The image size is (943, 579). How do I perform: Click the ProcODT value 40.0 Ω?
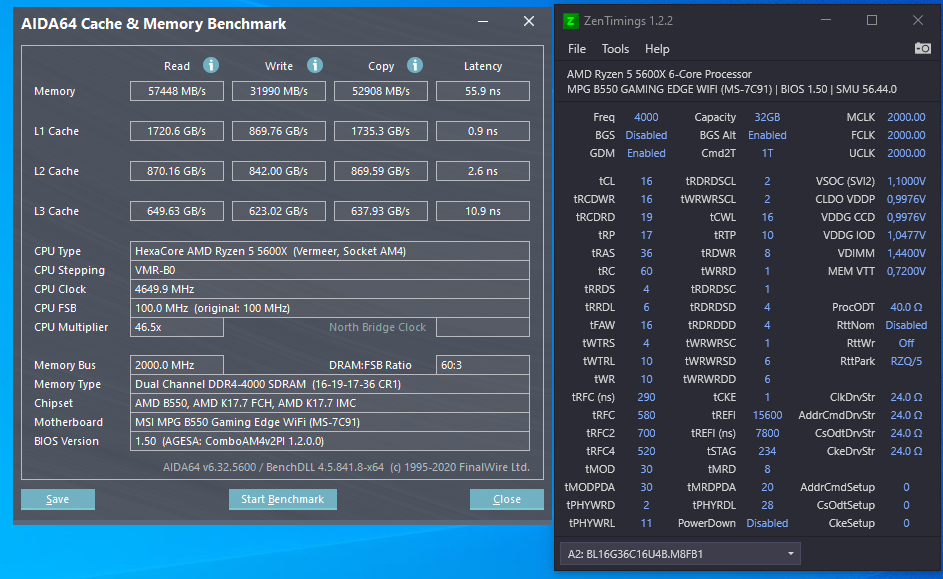coord(906,307)
